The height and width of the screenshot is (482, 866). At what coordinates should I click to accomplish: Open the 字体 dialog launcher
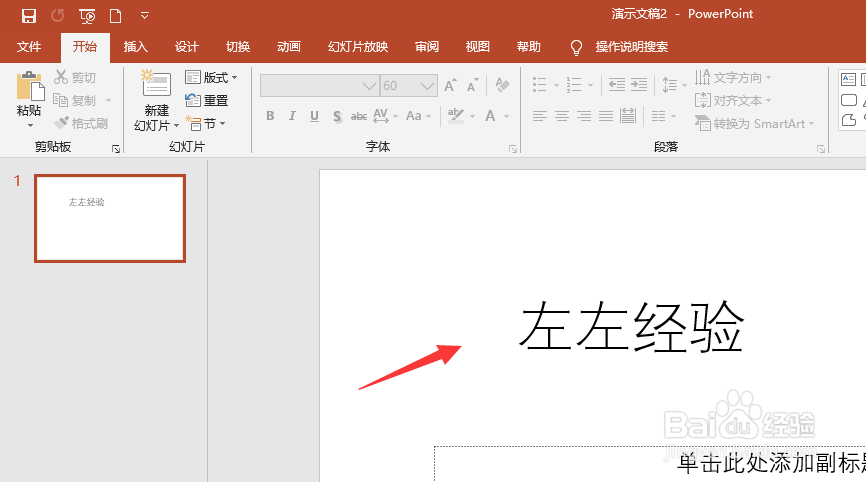(513, 149)
